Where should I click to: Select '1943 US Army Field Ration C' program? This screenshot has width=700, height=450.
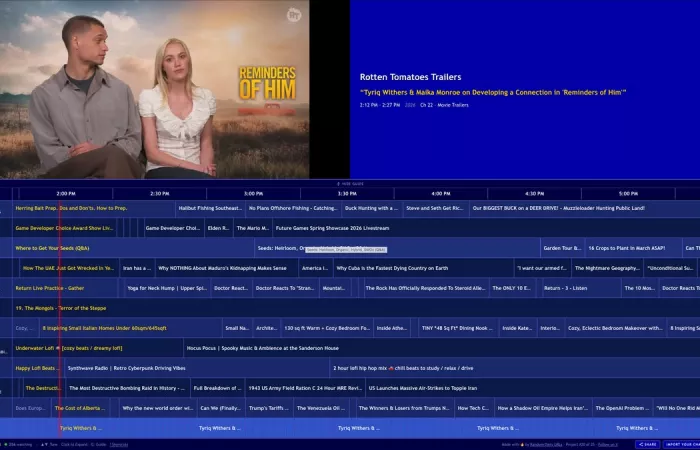[305, 388]
